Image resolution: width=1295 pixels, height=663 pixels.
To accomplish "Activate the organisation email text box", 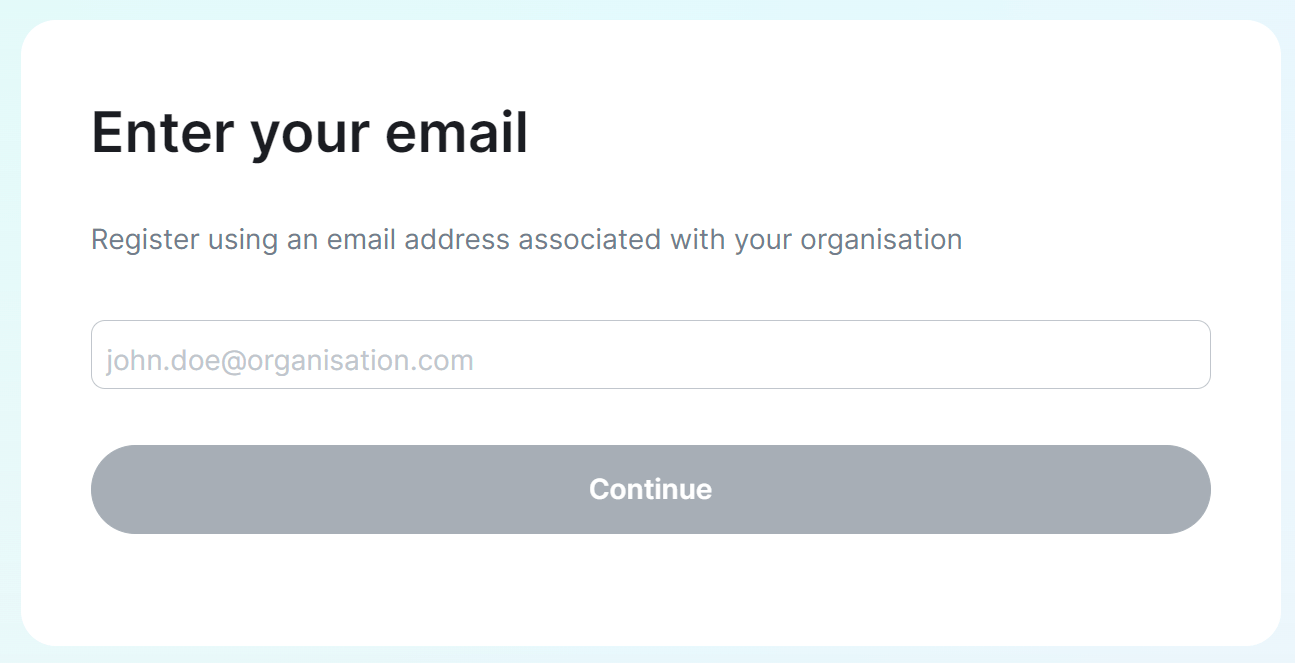I will tap(650, 354).
